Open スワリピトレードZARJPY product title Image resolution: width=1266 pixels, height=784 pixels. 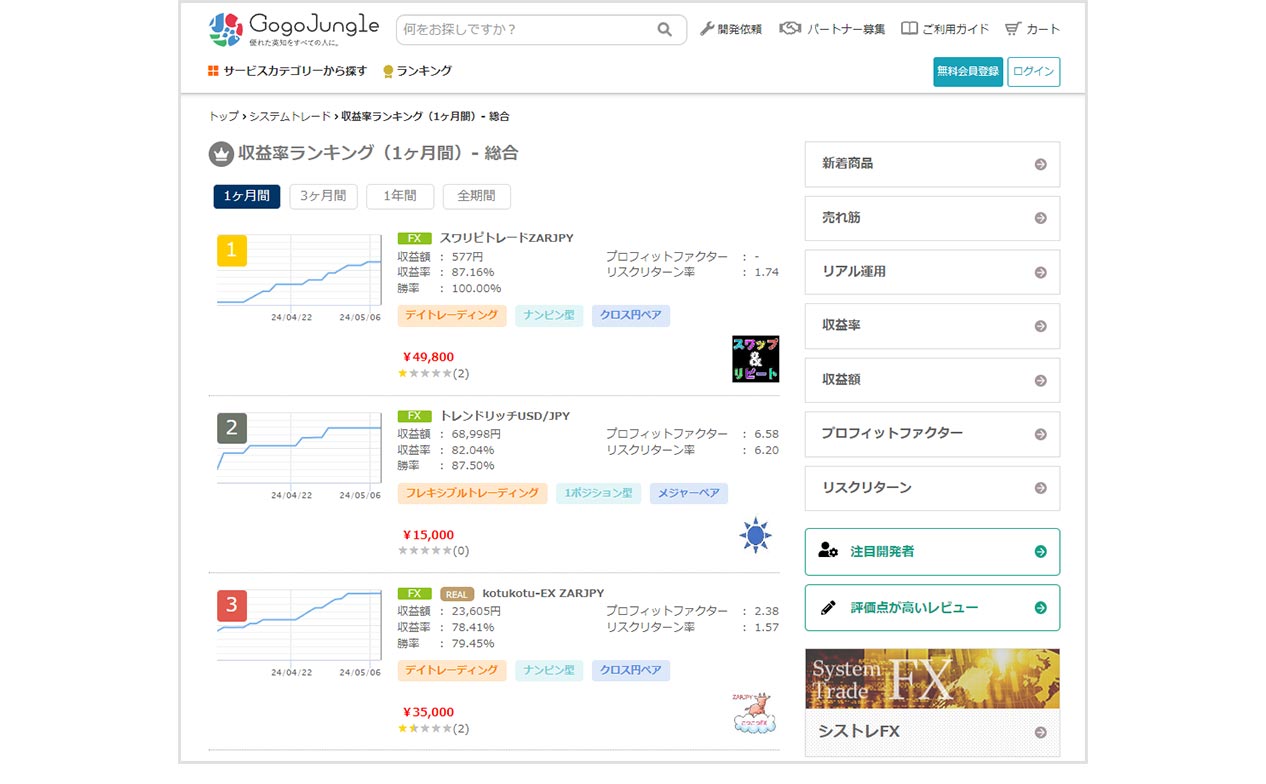coord(507,238)
